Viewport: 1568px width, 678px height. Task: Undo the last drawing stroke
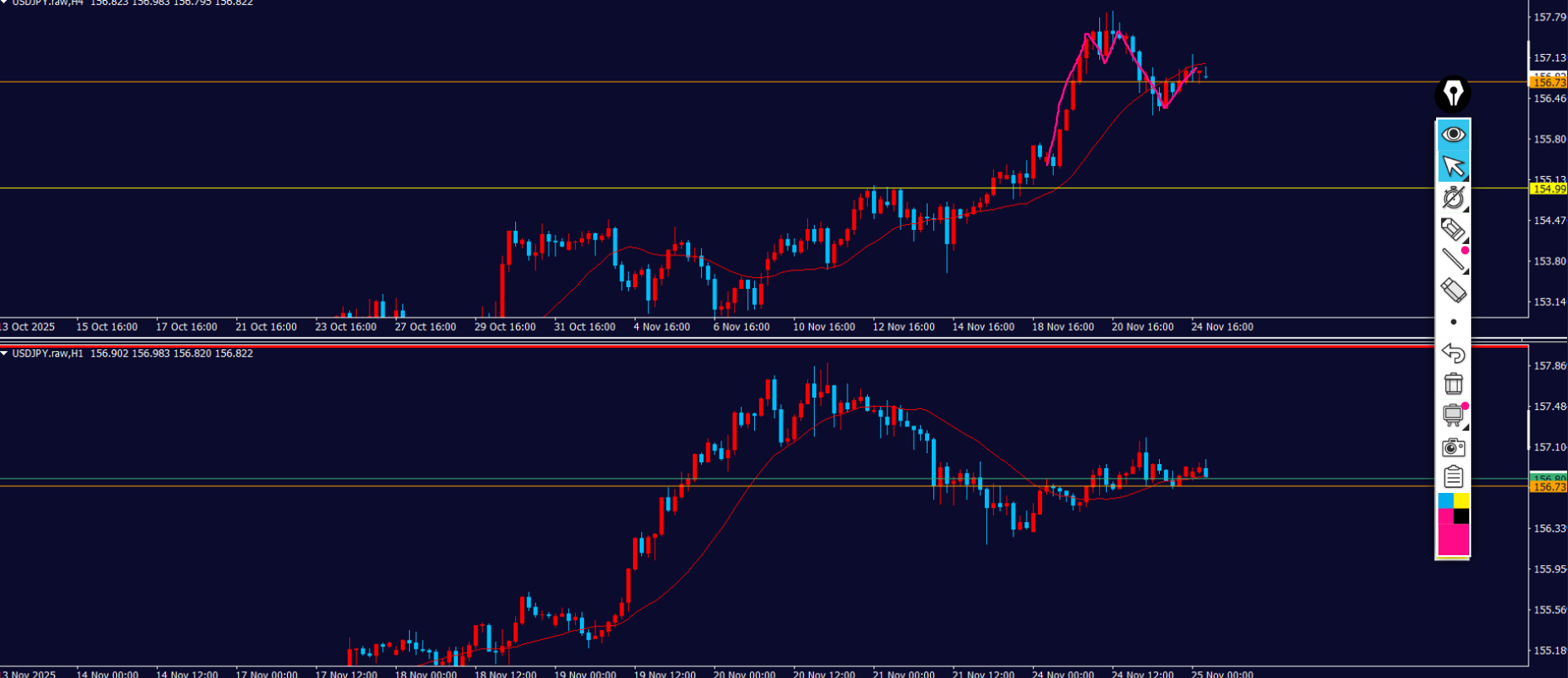(1453, 353)
